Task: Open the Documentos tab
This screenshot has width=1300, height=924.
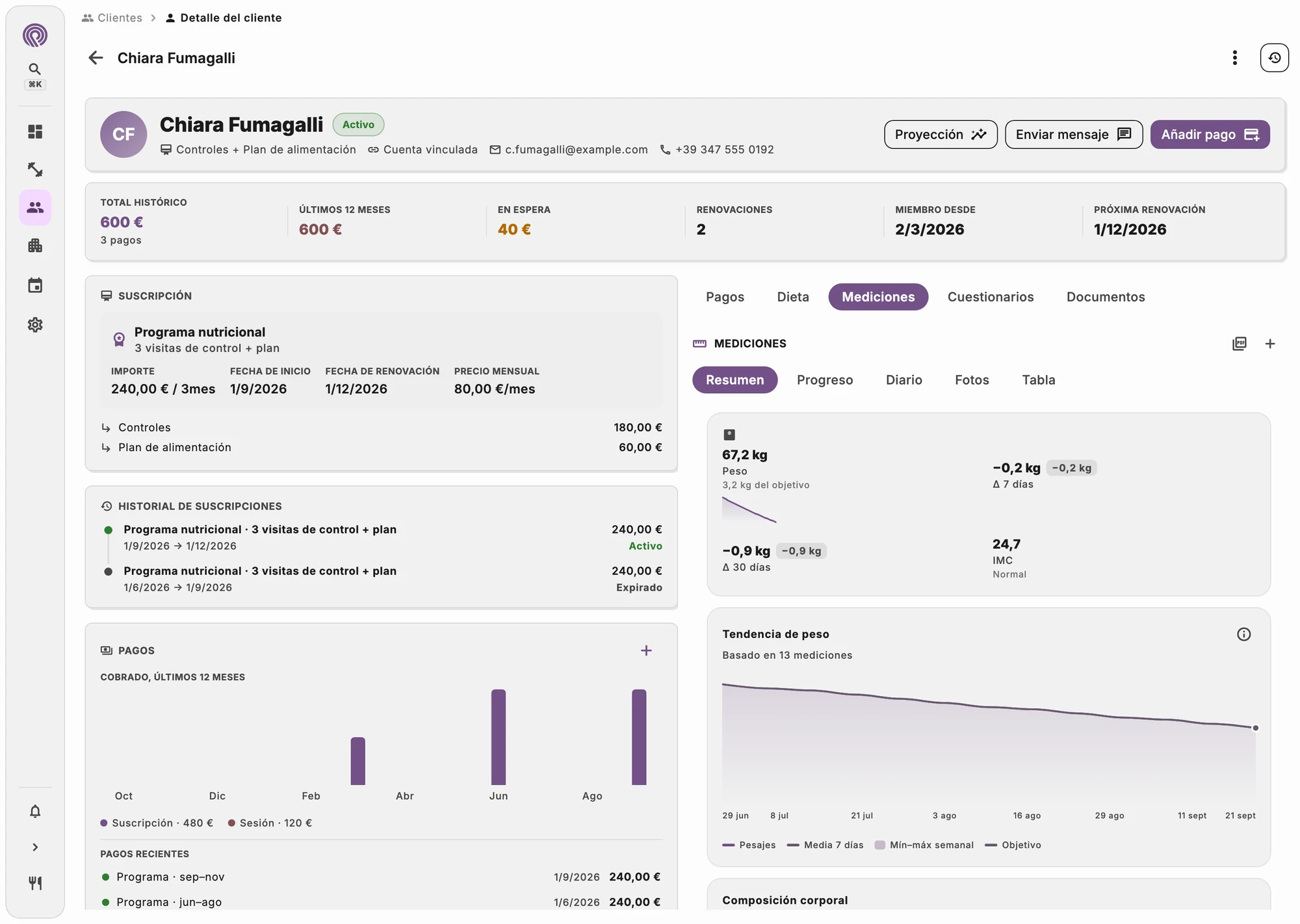Action: 1105,297
